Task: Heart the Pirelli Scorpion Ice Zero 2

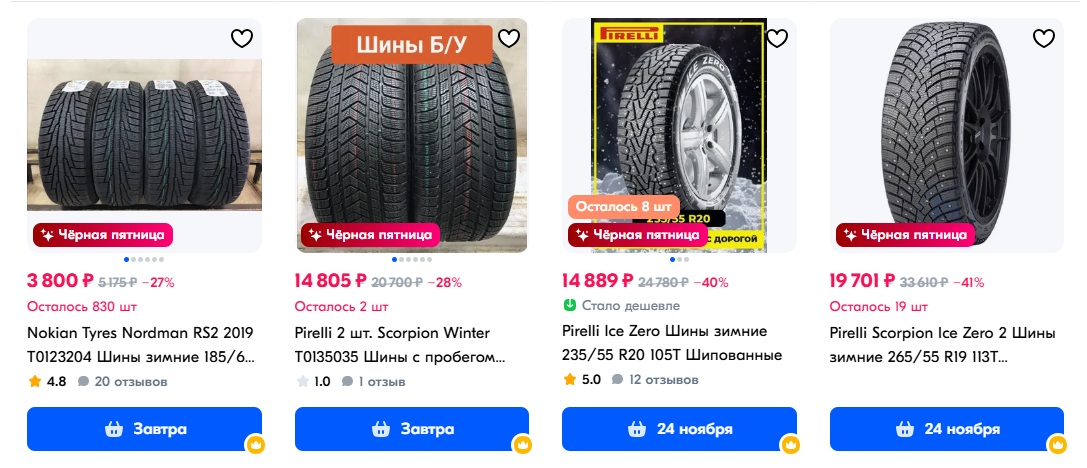Action: point(1043,39)
